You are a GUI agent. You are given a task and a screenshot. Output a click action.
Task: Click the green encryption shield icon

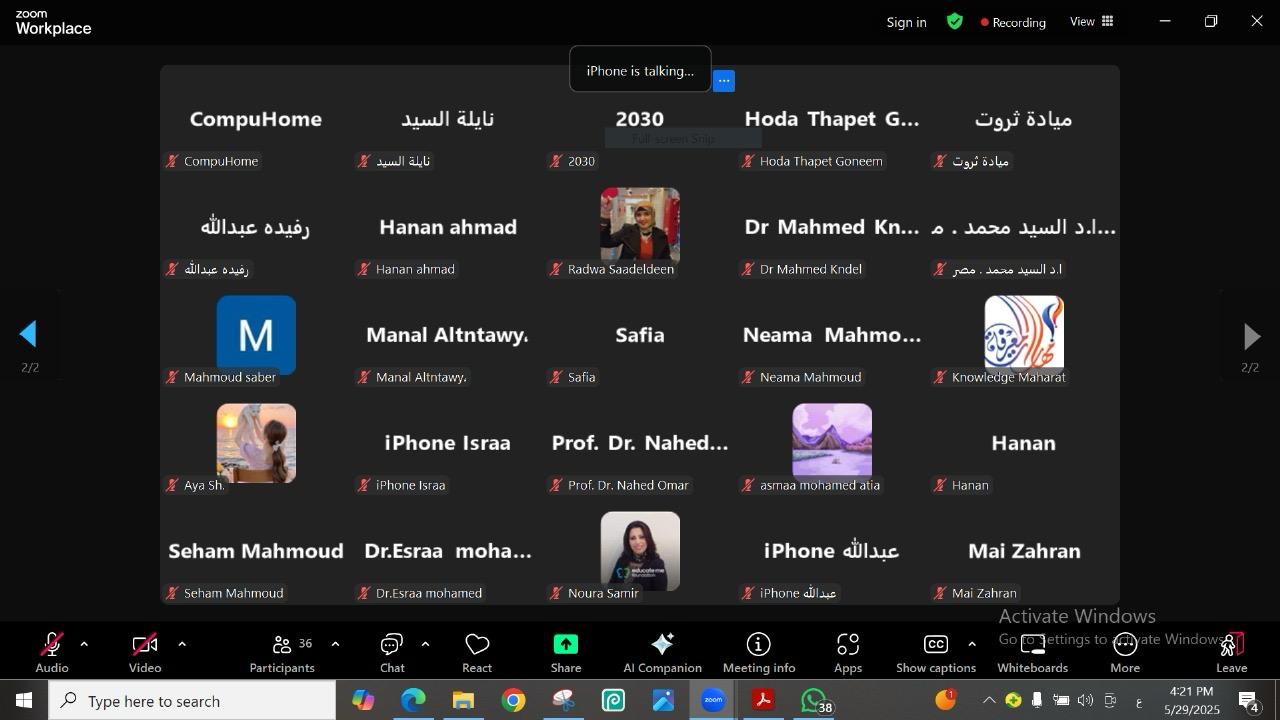(955, 21)
